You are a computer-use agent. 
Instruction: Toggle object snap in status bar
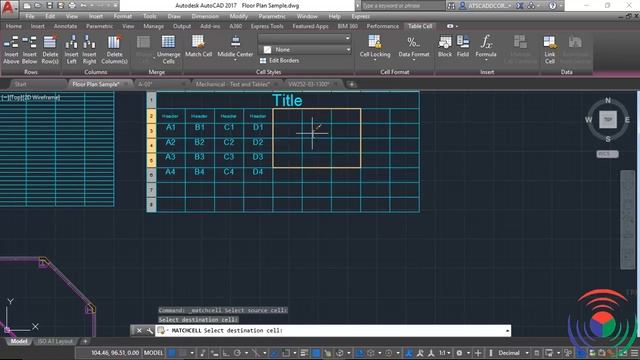(286, 353)
